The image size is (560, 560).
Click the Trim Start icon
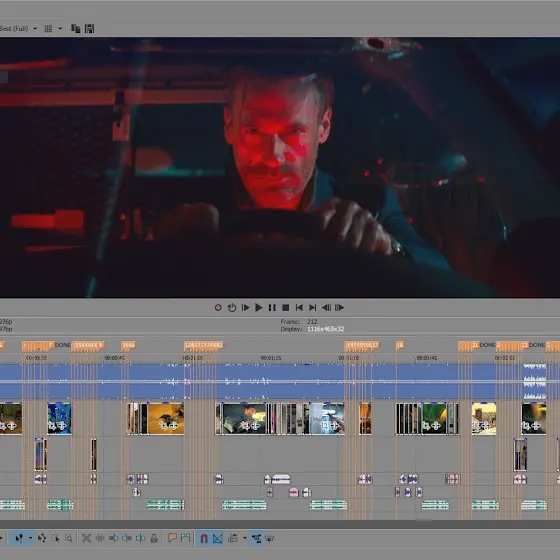pyautogui.click(x=114, y=538)
